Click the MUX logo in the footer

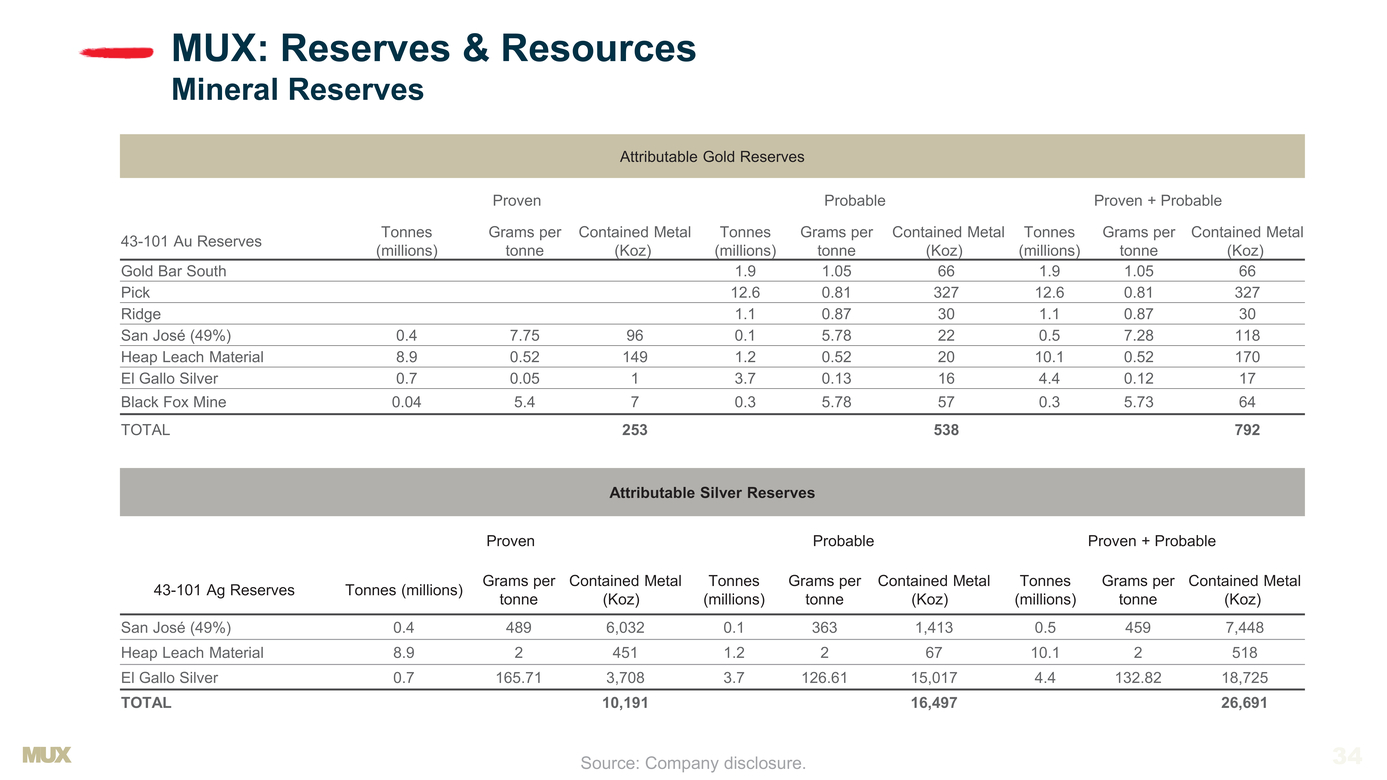tap(47, 755)
